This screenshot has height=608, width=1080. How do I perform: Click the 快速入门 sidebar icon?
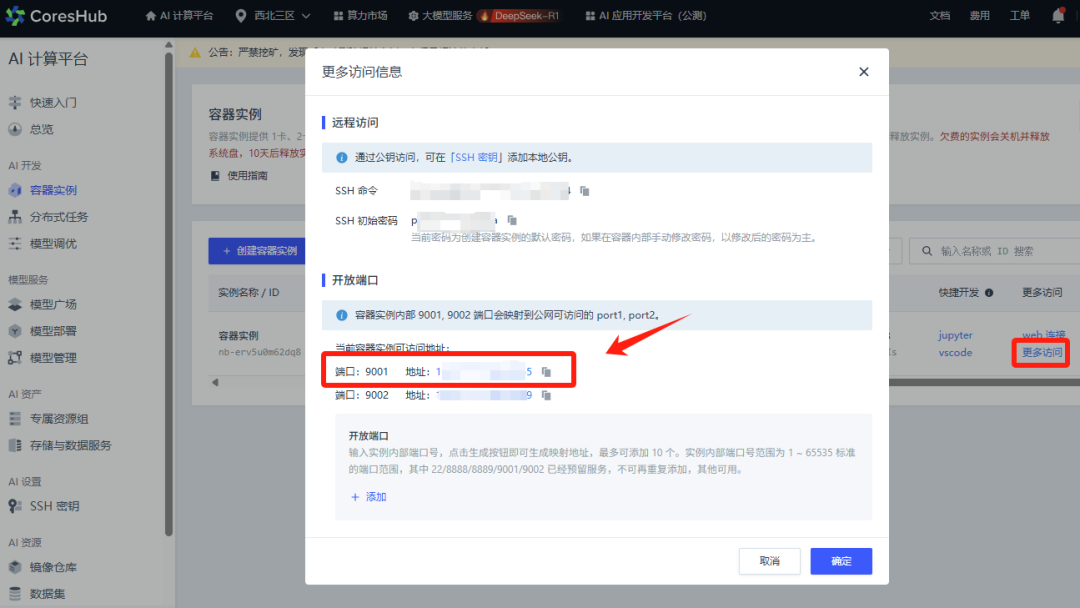[x=15, y=103]
